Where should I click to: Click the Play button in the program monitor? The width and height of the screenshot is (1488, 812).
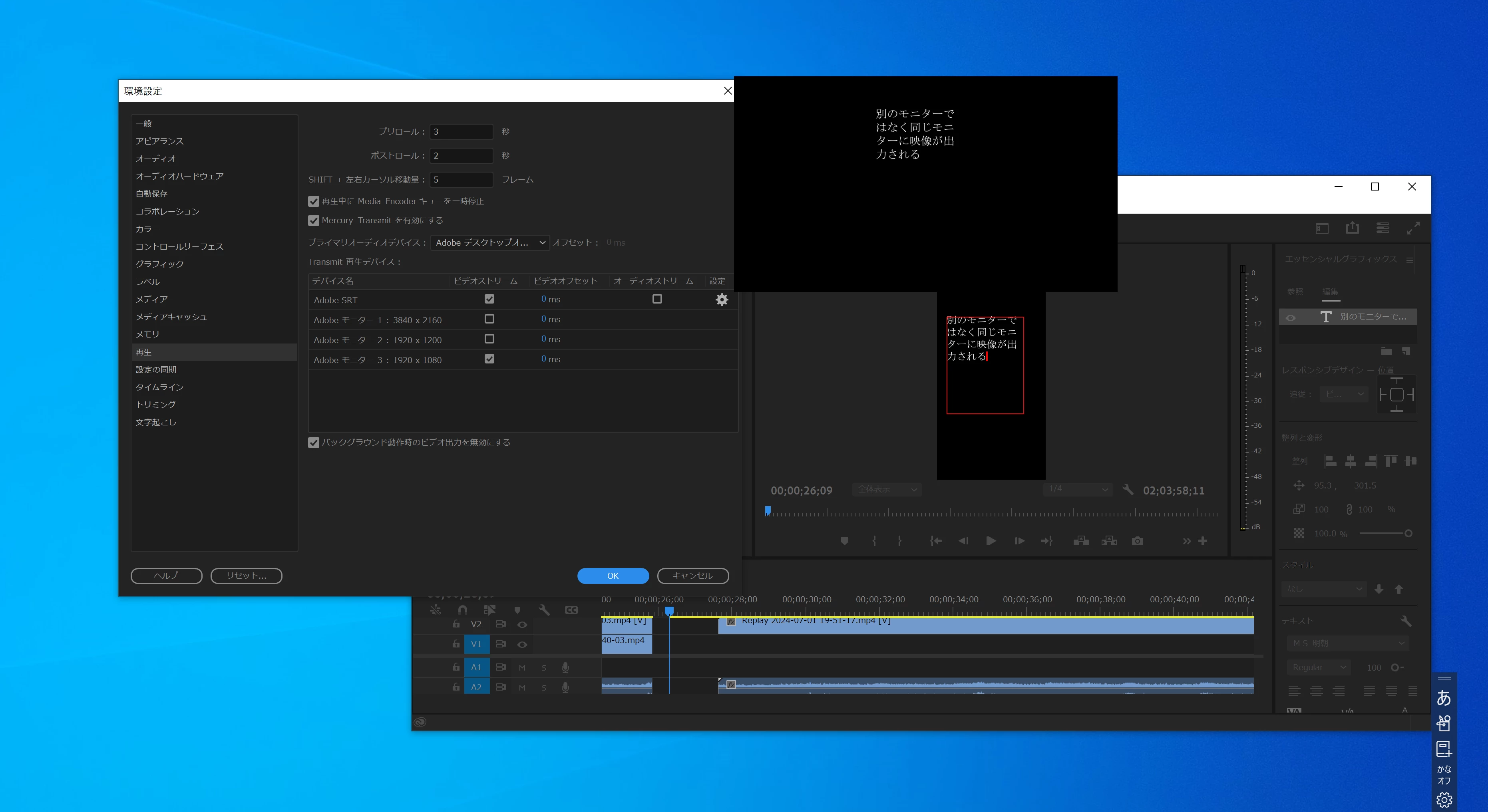tap(991, 541)
